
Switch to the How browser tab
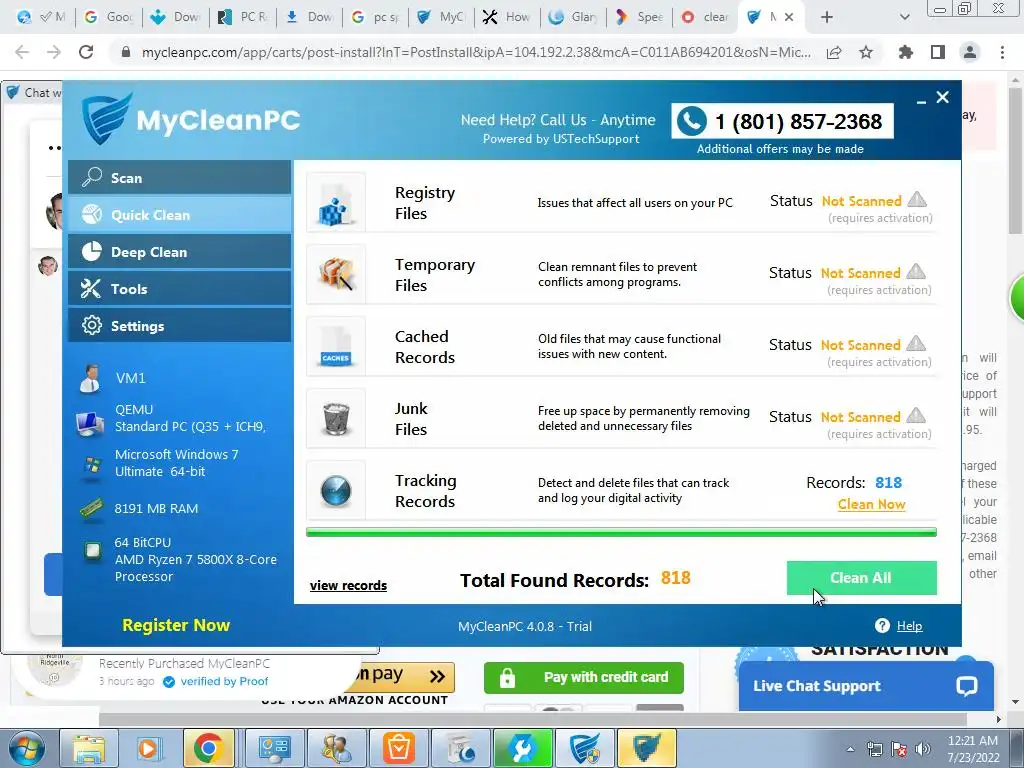coord(507,17)
